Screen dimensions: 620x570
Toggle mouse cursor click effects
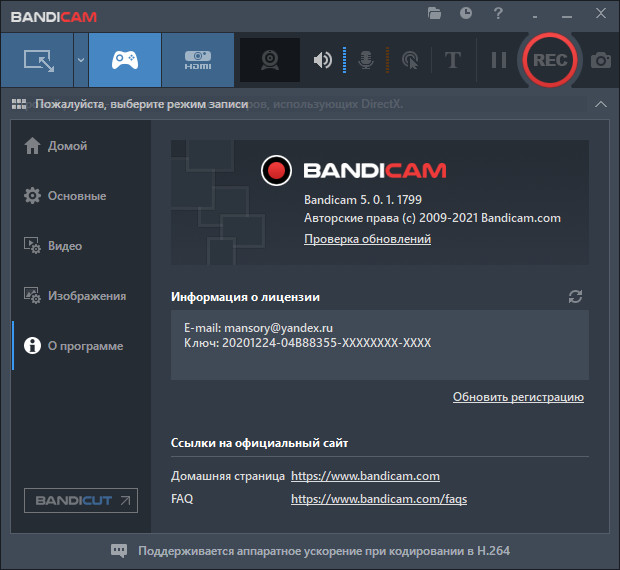(x=410, y=60)
